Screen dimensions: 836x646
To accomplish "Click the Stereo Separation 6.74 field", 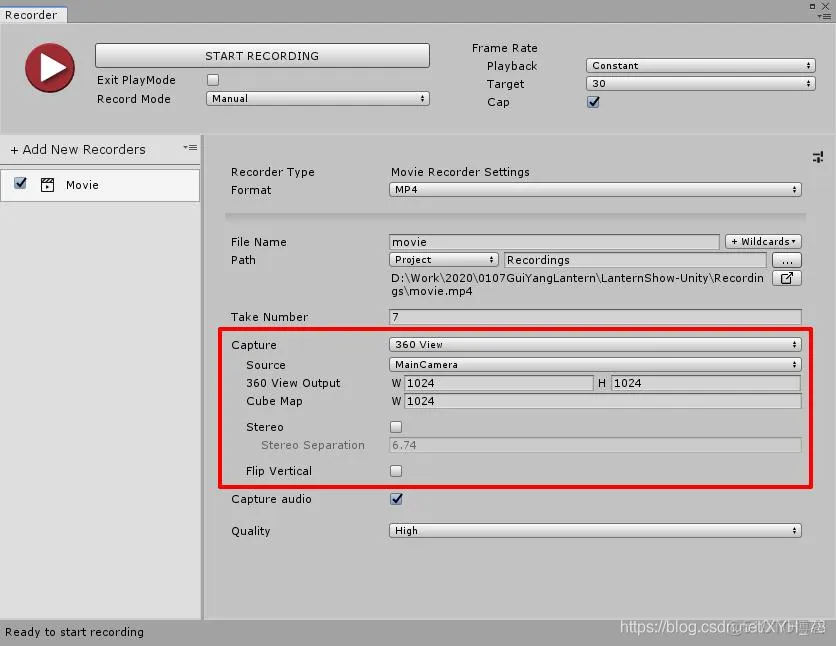I will point(595,445).
